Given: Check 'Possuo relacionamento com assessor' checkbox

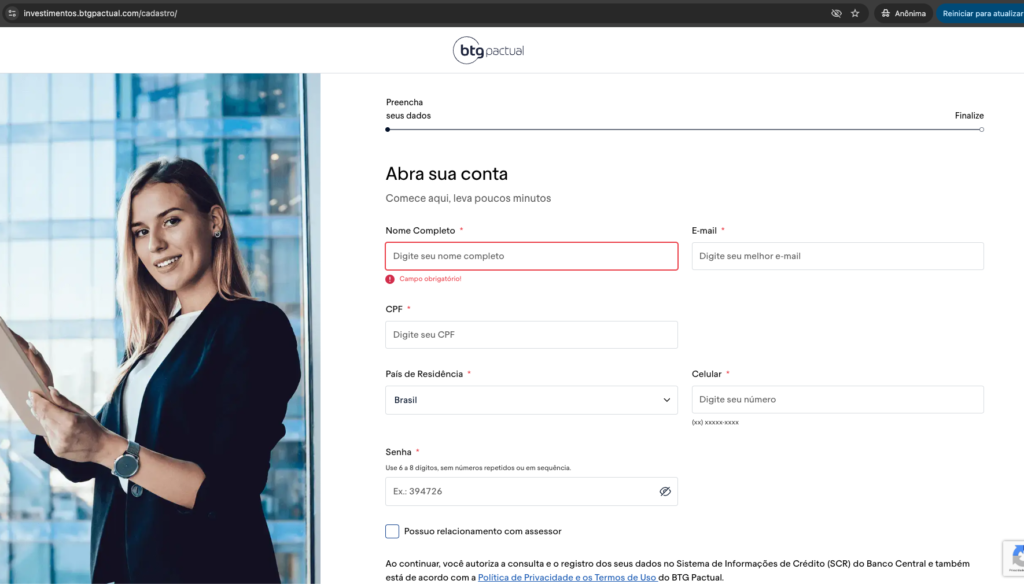Looking at the screenshot, I should point(392,531).
